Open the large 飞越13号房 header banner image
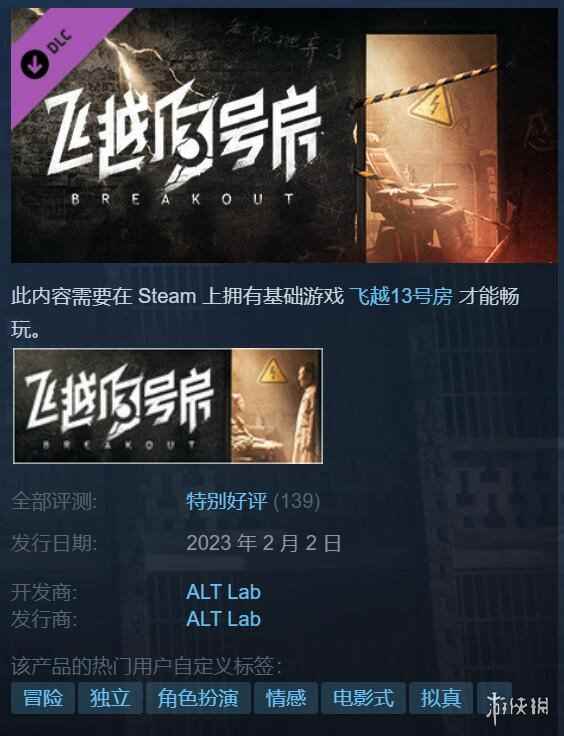Image resolution: width=564 pixels, height=736 pixels. [x=283, y=135]
